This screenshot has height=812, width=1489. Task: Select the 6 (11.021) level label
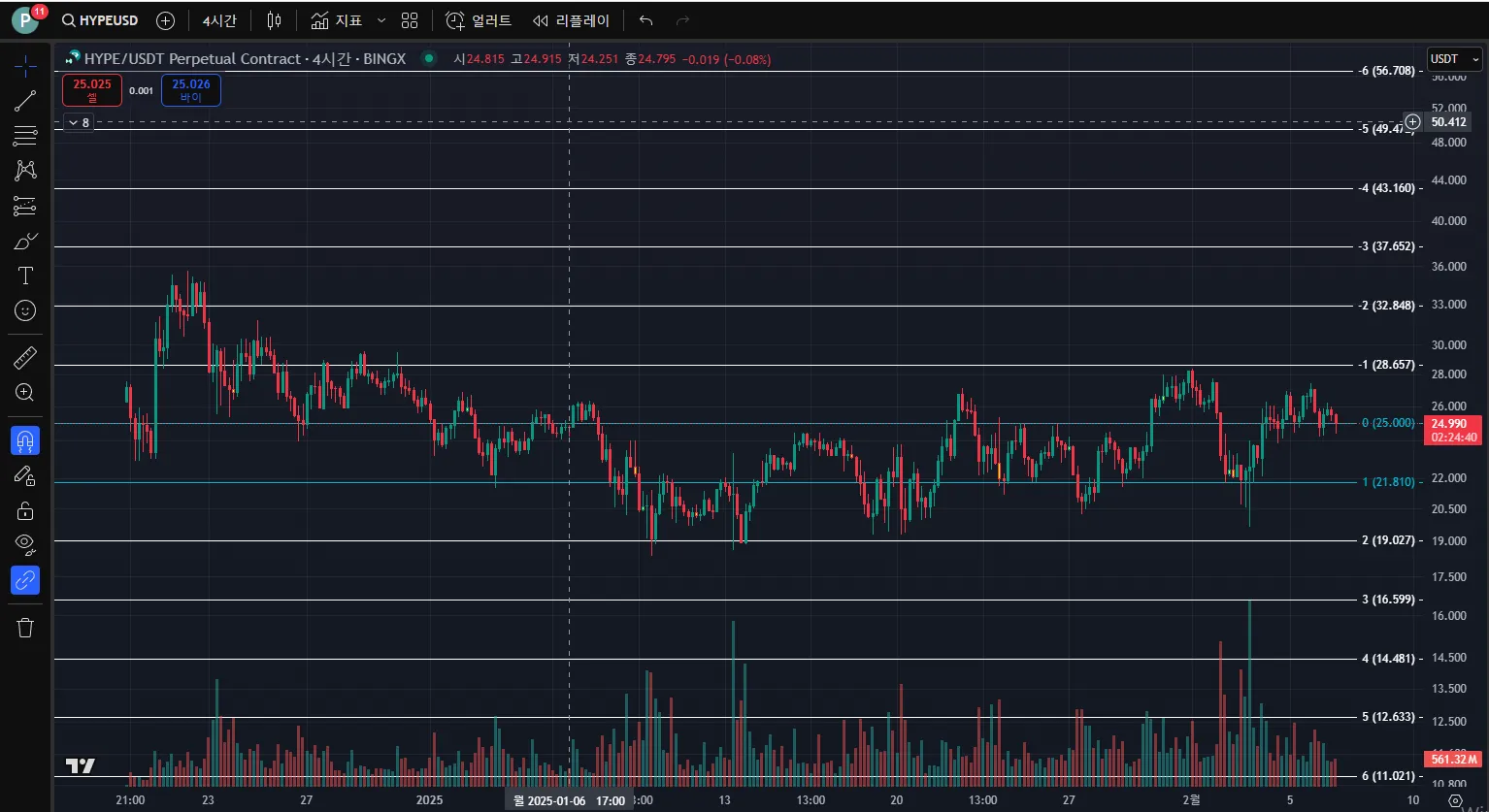(x=1388, y=776)
